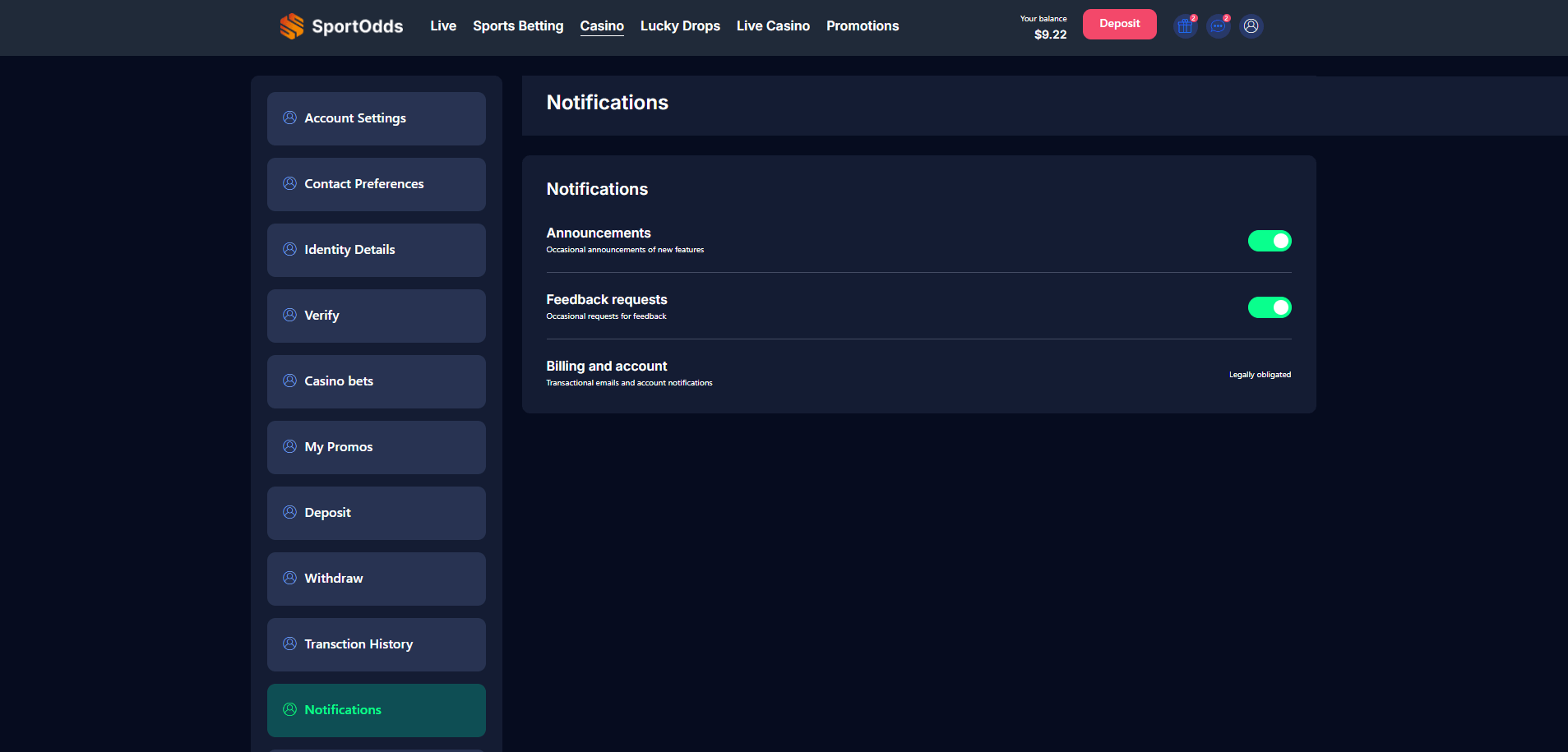Screen dimensions: 1568x752
Task: Click the Withdraw user icon
Action: point(289,578)
